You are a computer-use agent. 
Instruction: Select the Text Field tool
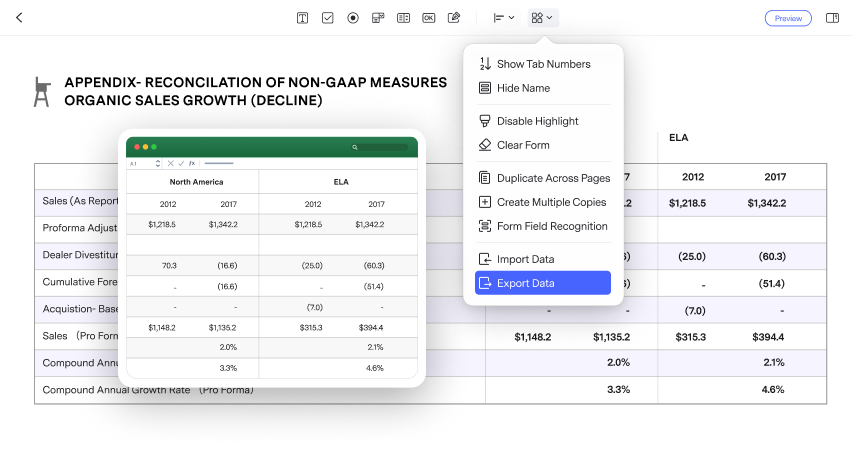coord(303,18)
